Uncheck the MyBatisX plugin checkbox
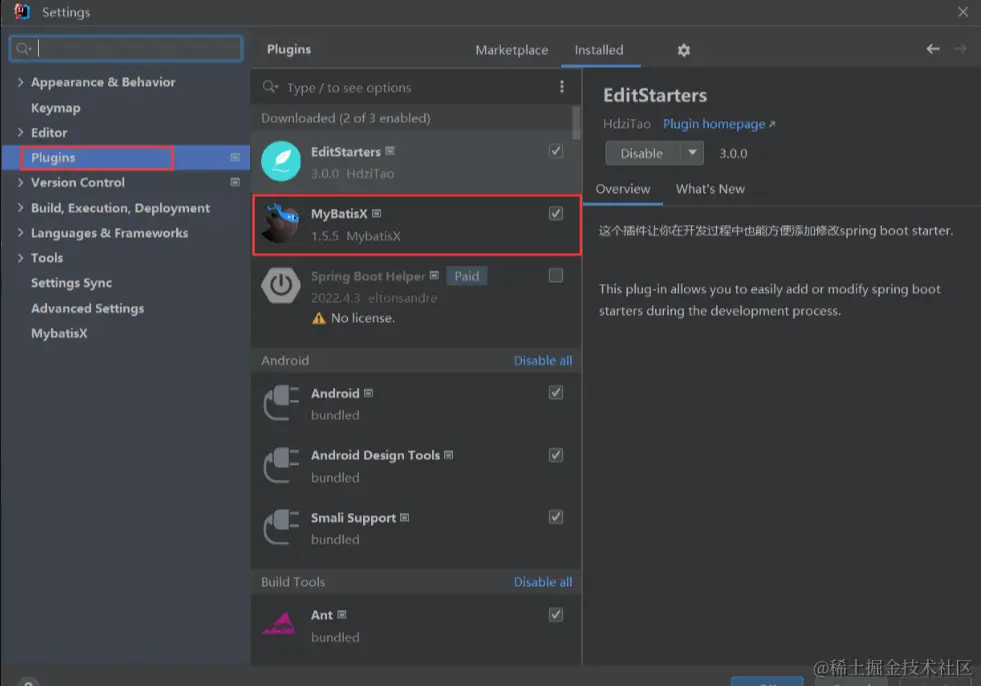The height and width of the screenshot is (686, 981). [556, 213]
